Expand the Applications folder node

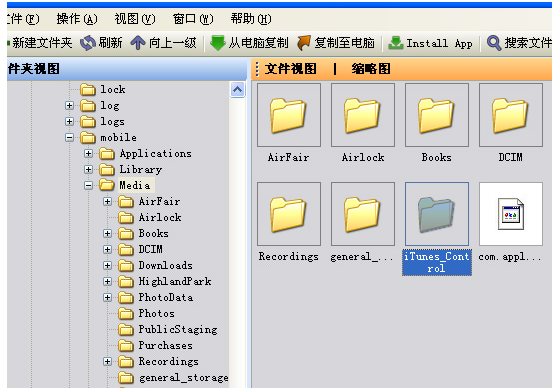(x=88, y=154)
